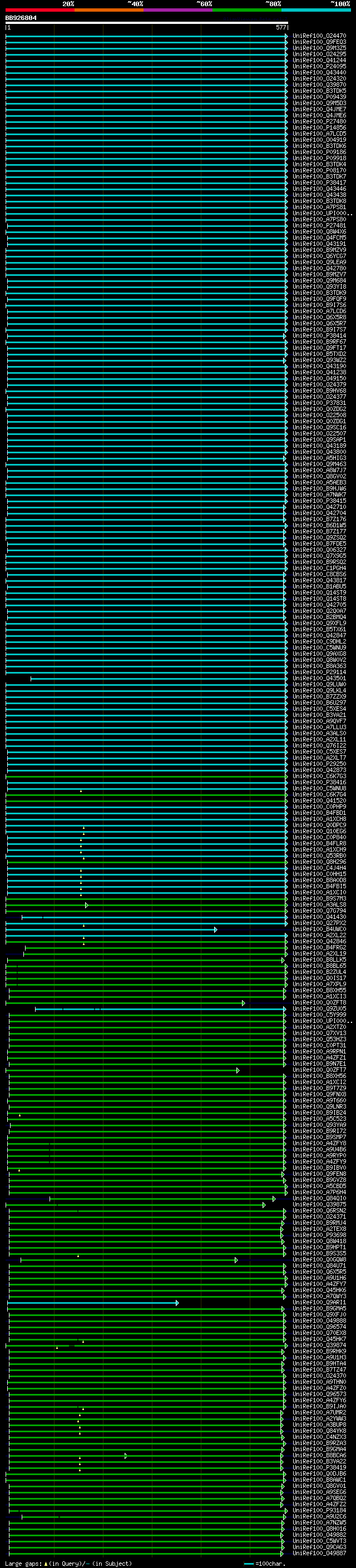The image size is (356, 1568).
Task: Click the white query sequence bar
Action: [147, 23]
